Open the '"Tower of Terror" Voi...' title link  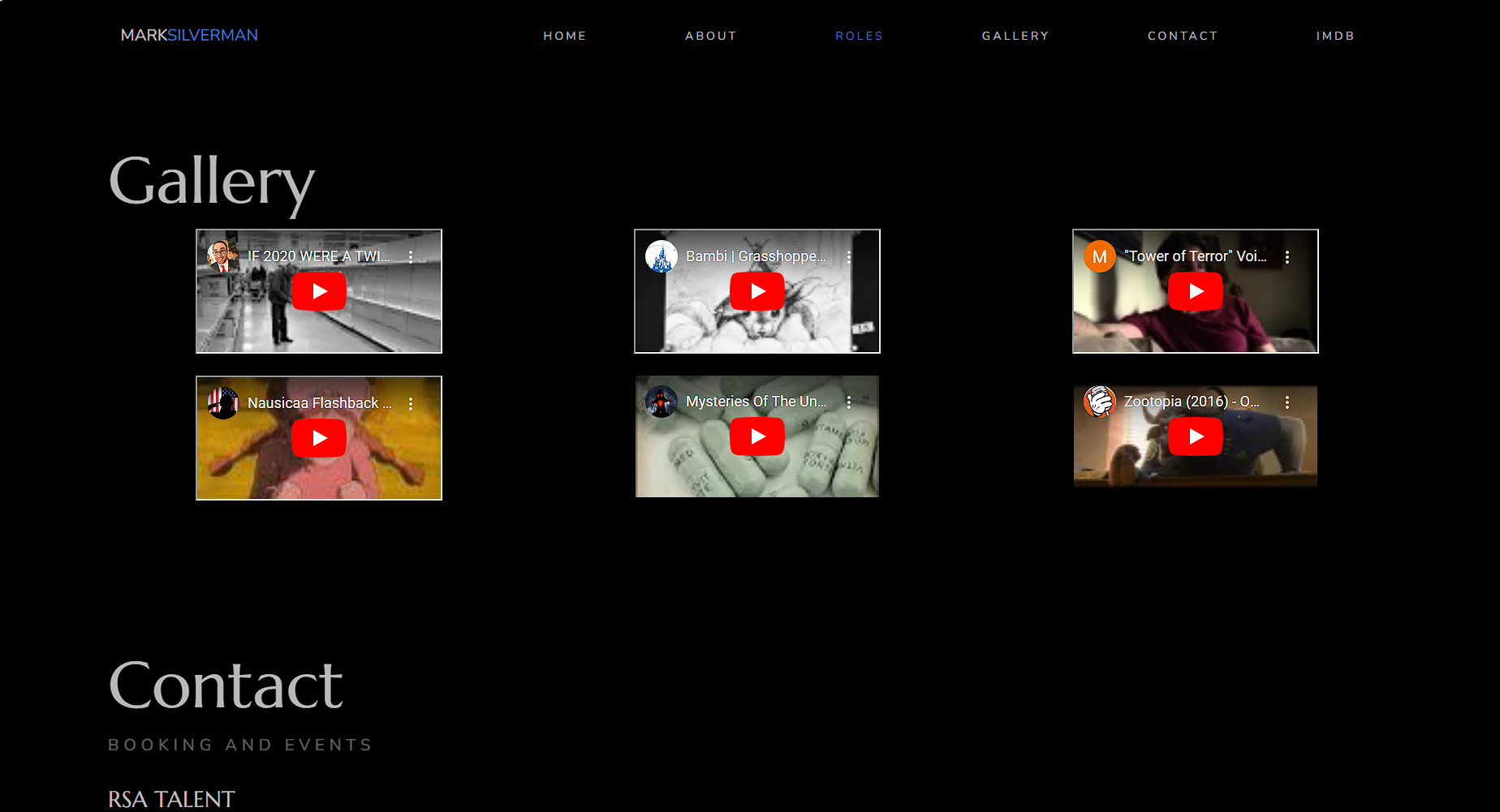(1196, 256)
